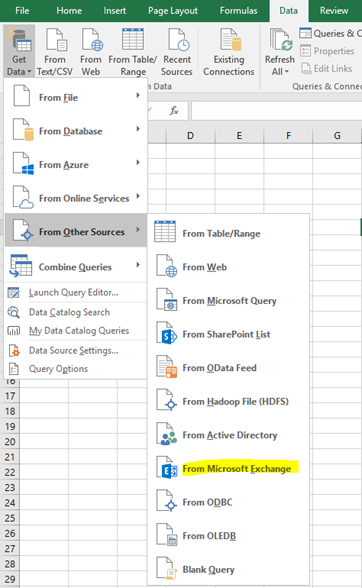Image resolution: width=362 pixels, height=588 pixels.
Task: Expand the From Online Services submenu arrow
Action: pos(138,196)
